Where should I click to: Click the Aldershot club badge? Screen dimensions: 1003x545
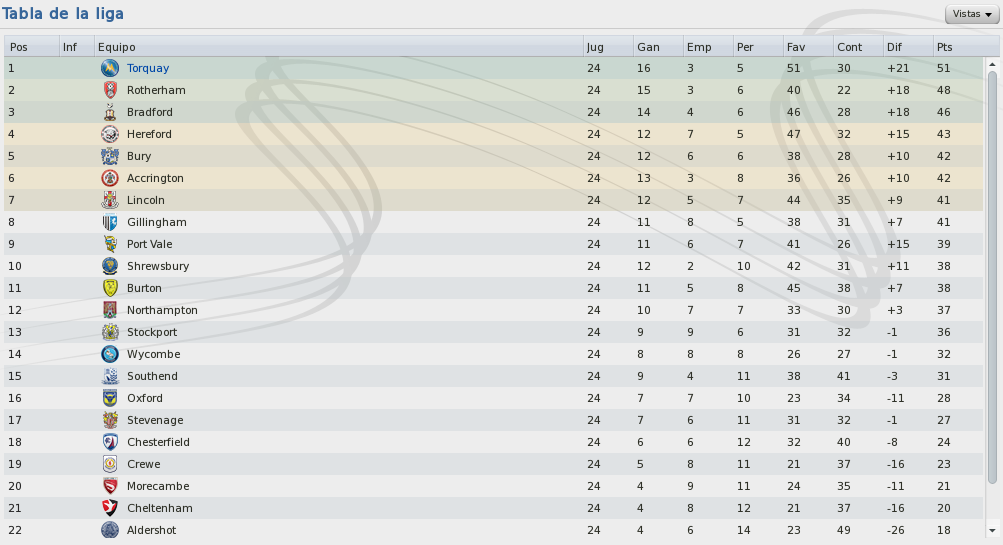(x=110, y=530)
